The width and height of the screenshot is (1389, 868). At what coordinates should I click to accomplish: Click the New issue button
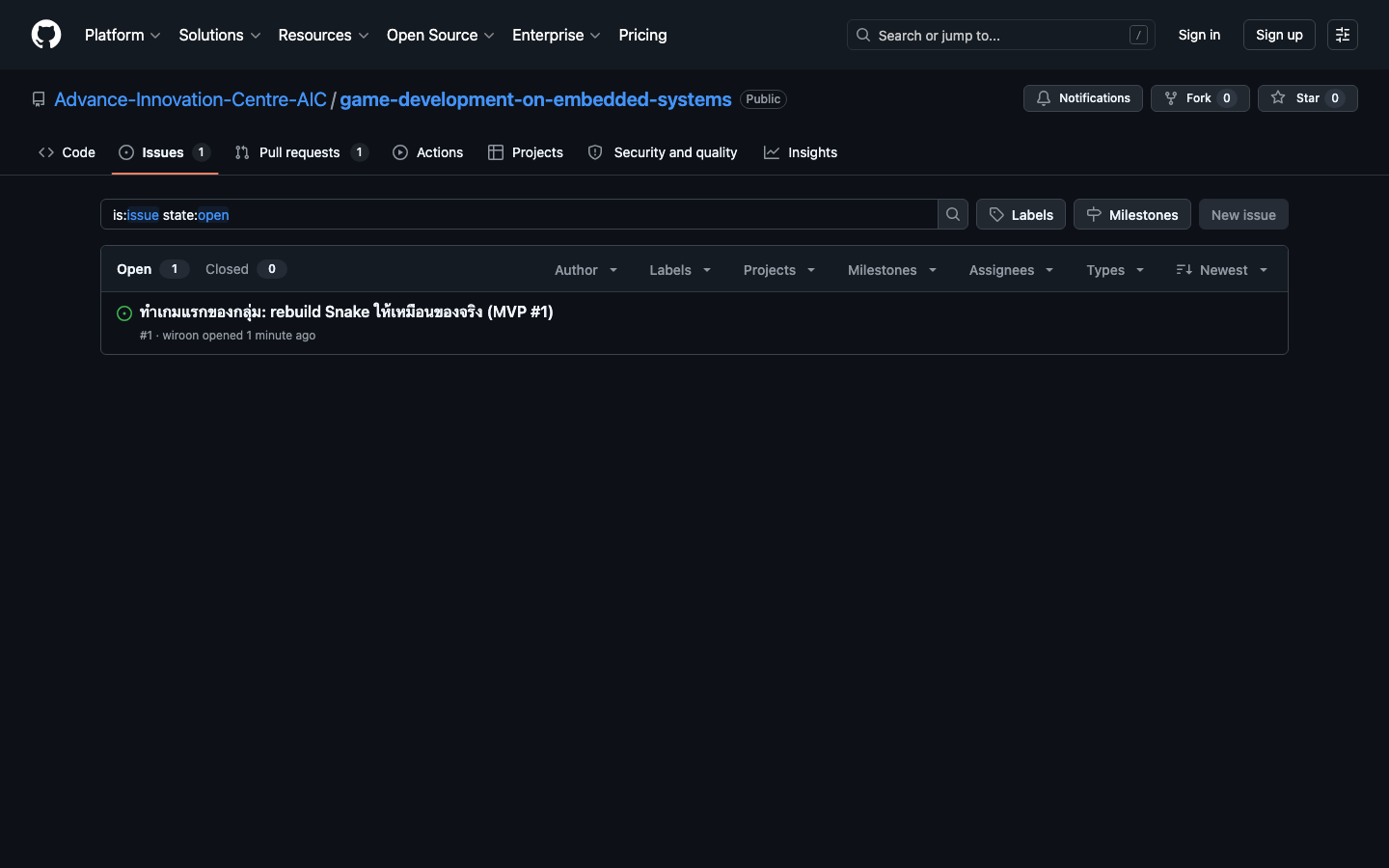[1243, 214]
